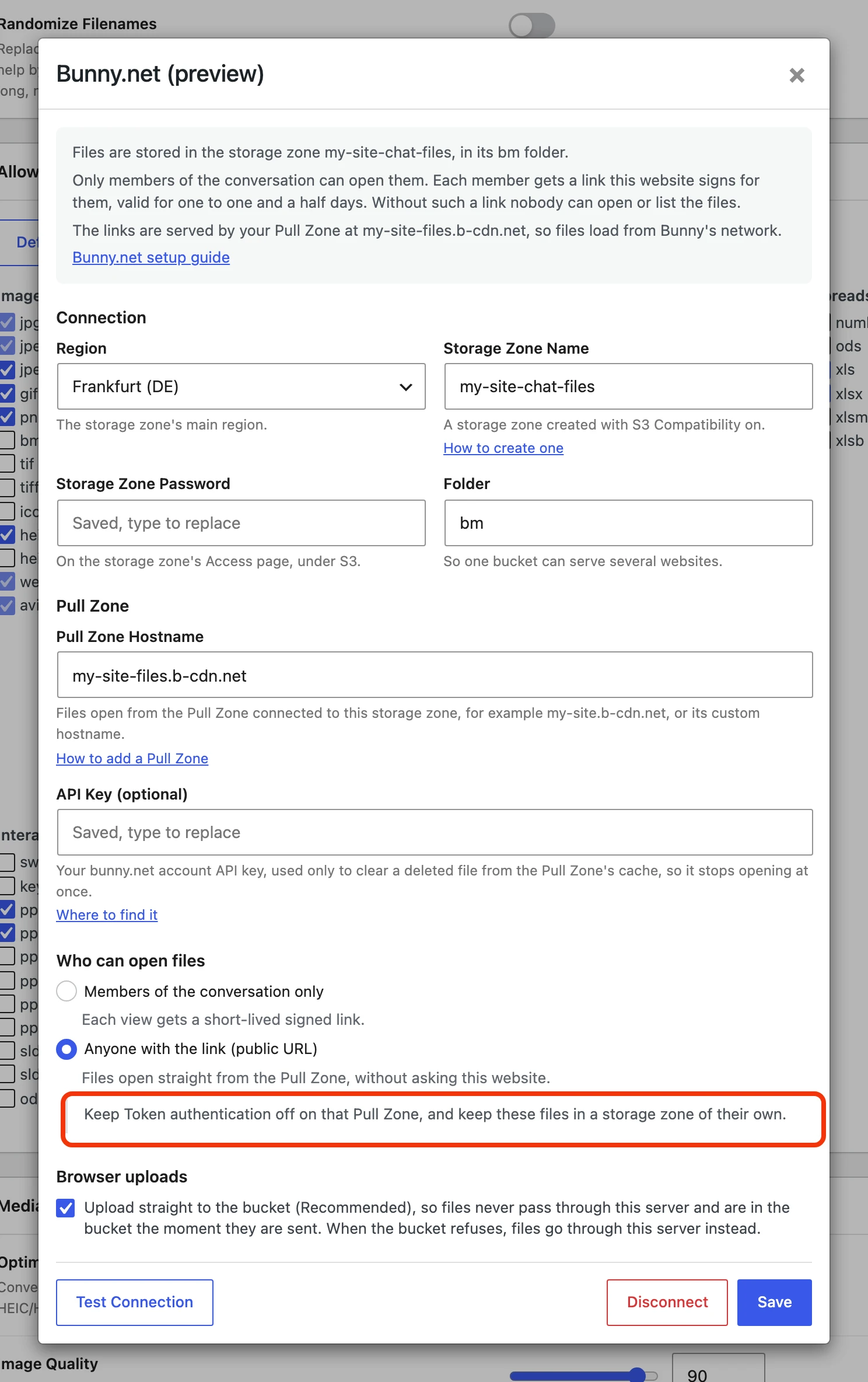Image resolution: width=868 pixels, height=1382 pixels.
Task: Click the Pull Zone Hostname field
Action: pos(435,675)
